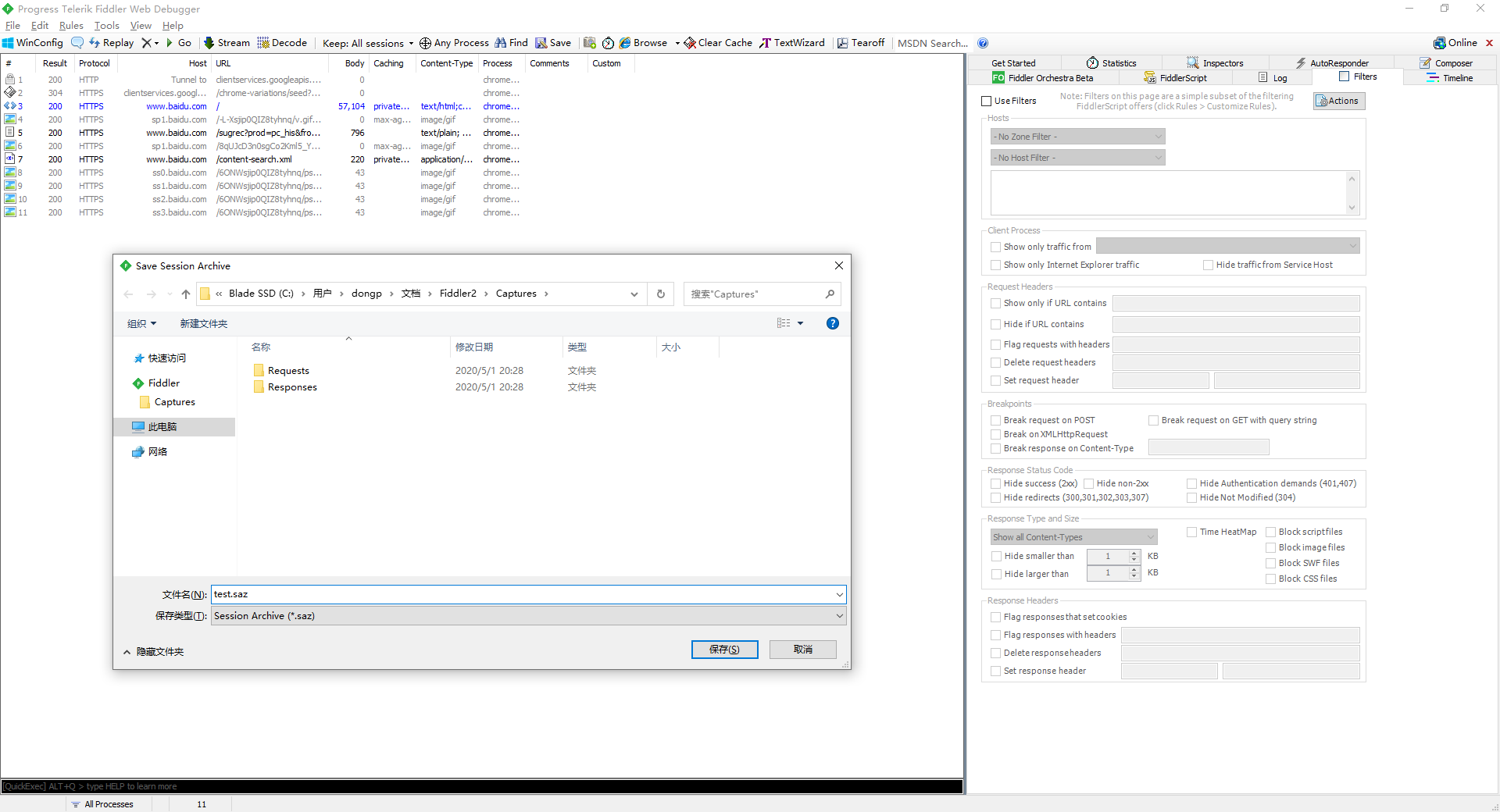The height and width of the screenshot is (812, 1500).
Task: Click the 组织 organize button
Action: 141,323
